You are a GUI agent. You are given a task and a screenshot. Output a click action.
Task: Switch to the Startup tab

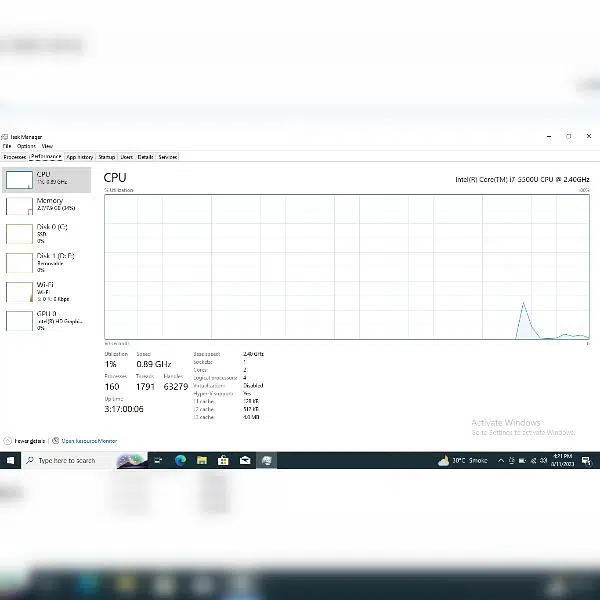[x=106, y=157]
